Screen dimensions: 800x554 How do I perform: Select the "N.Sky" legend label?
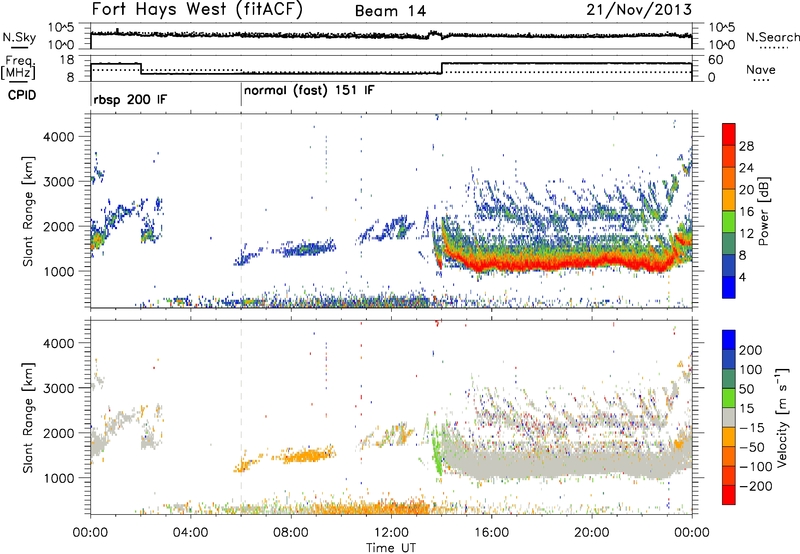click(x=19, y=37)
